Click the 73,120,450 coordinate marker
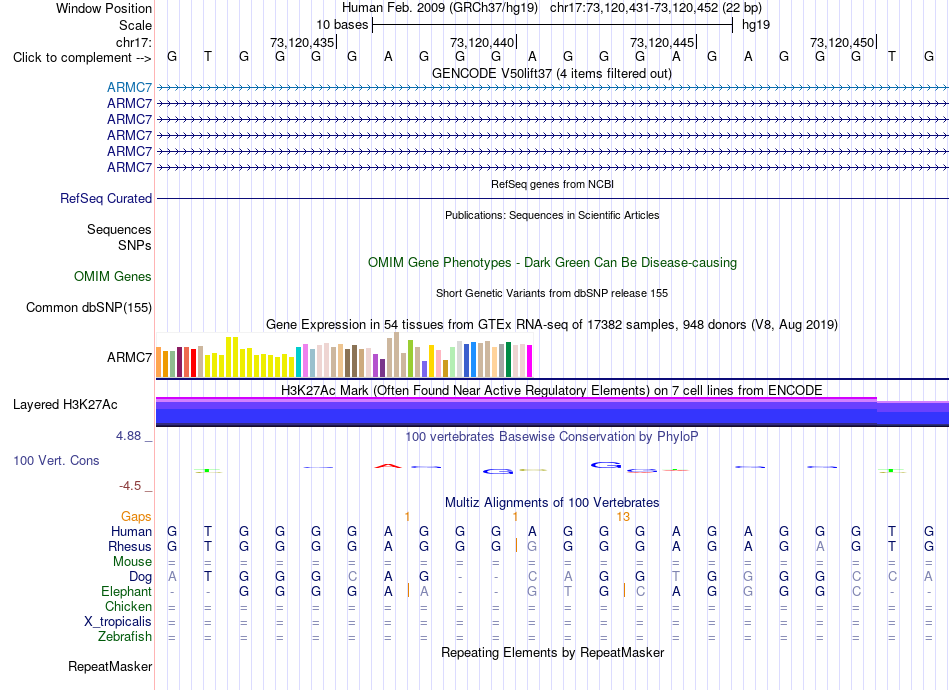The height and width of the screenshot is (690, 950). (842, 42)
